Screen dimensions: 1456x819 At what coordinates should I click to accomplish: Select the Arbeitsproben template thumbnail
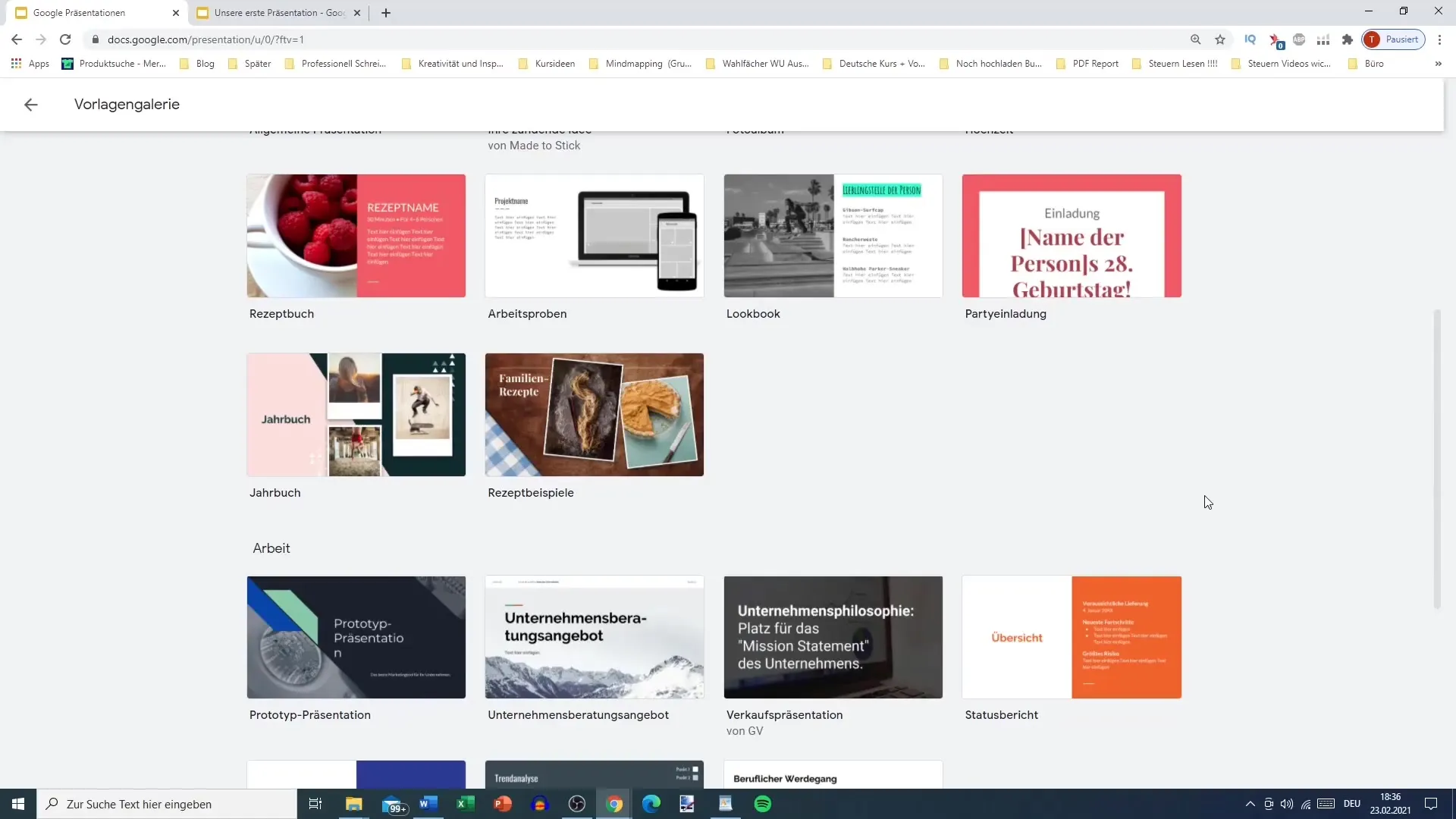pyautogui.click(x=595, y=236)
